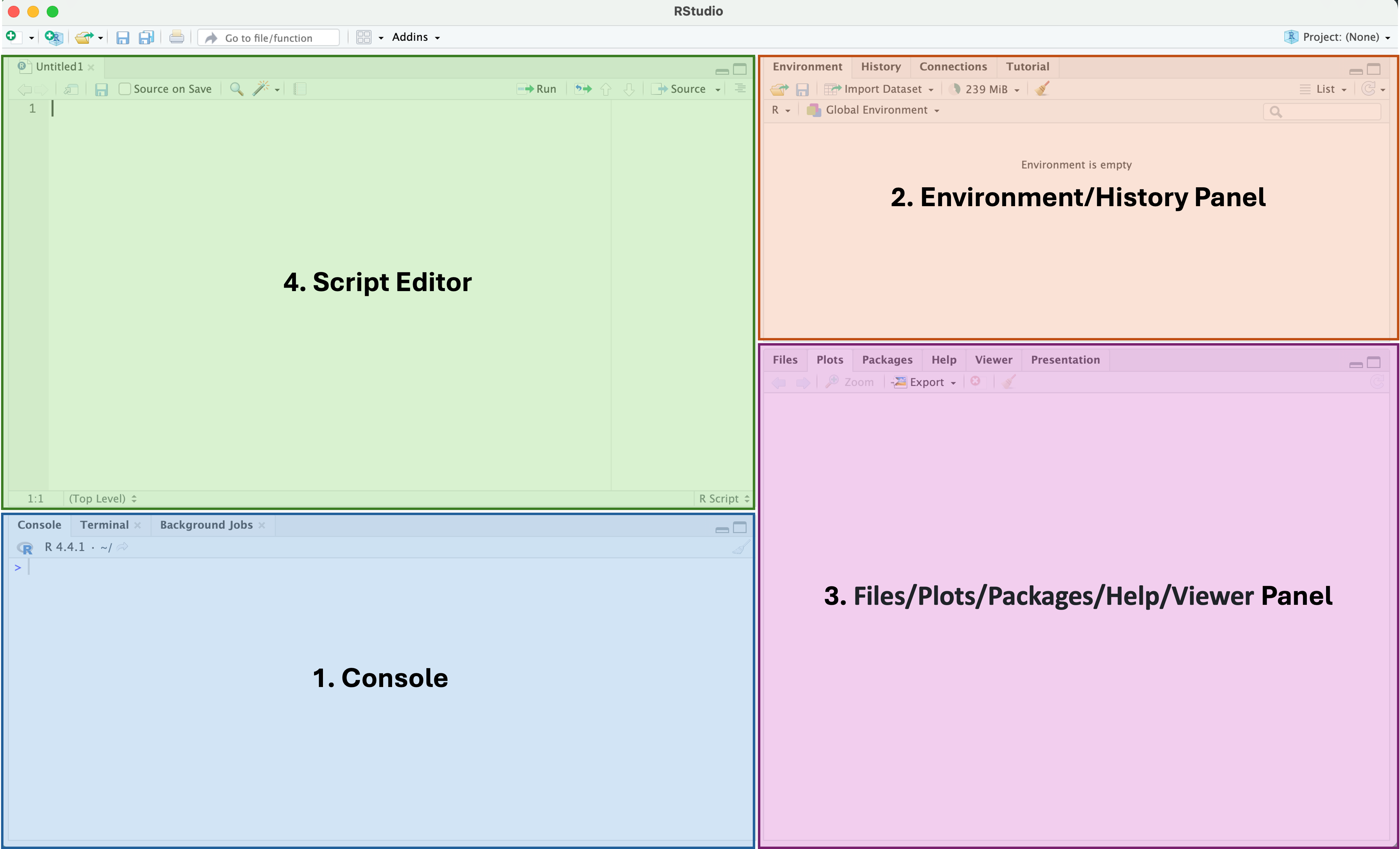Save all open documents icon
Image resolution: width=1400 pixels, height=849 pixels.
point(147,38)
